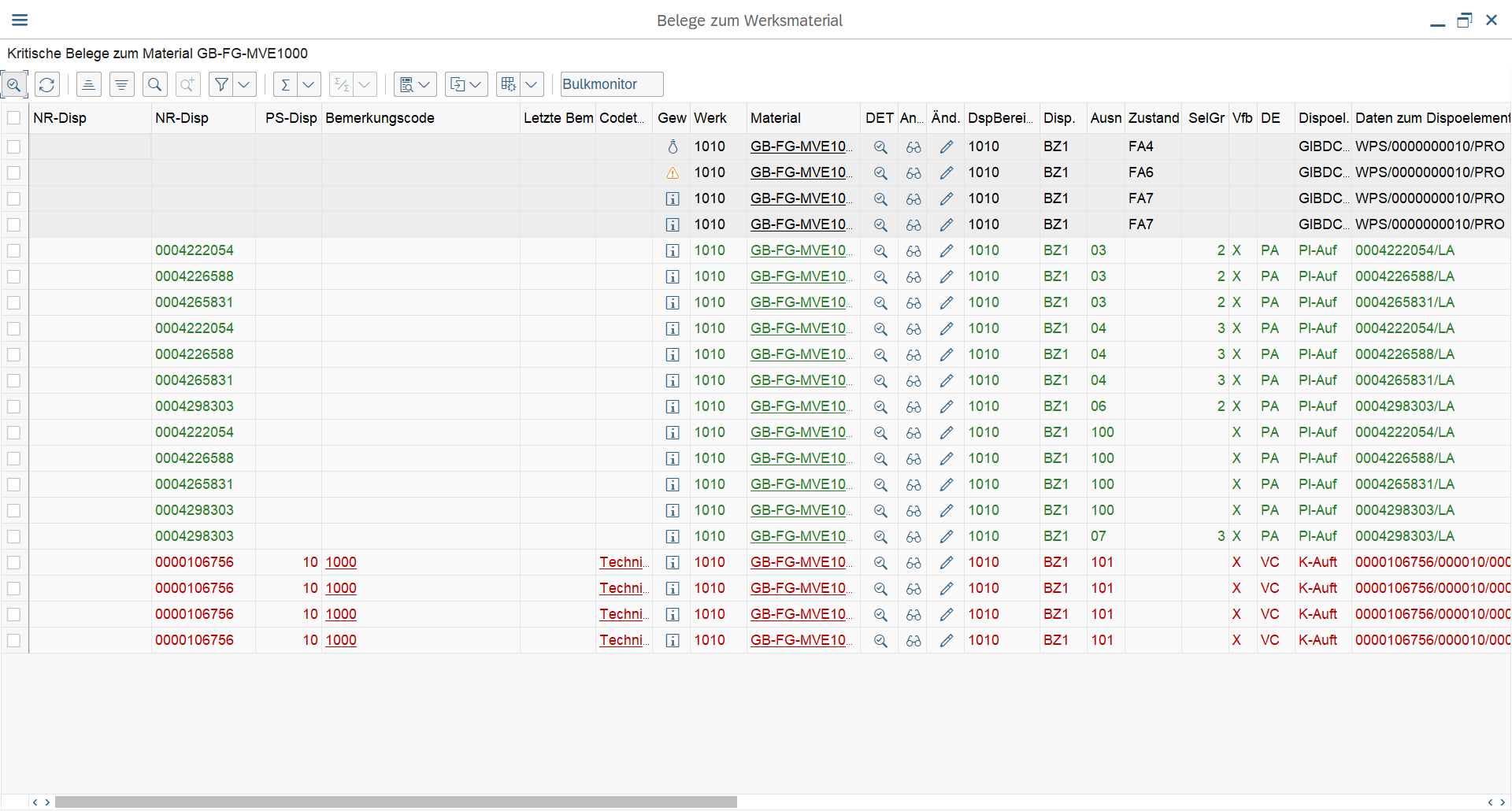Click the Details icon at far left of toolbar
The width and height of the screenshot is (1512, 811).
[x=14, y=84]
